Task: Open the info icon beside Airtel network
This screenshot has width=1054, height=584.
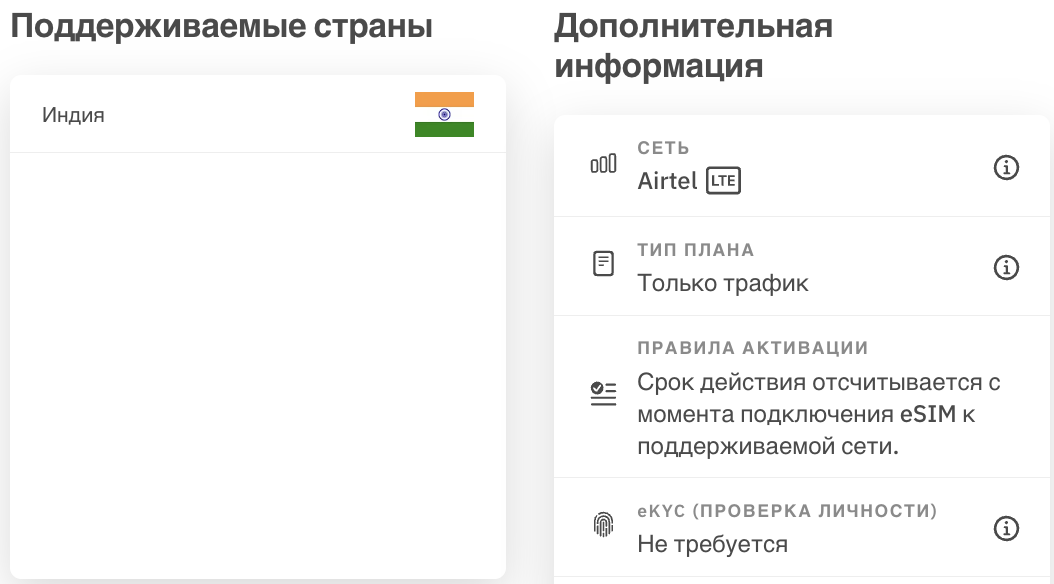Action: pos(1006,167)
